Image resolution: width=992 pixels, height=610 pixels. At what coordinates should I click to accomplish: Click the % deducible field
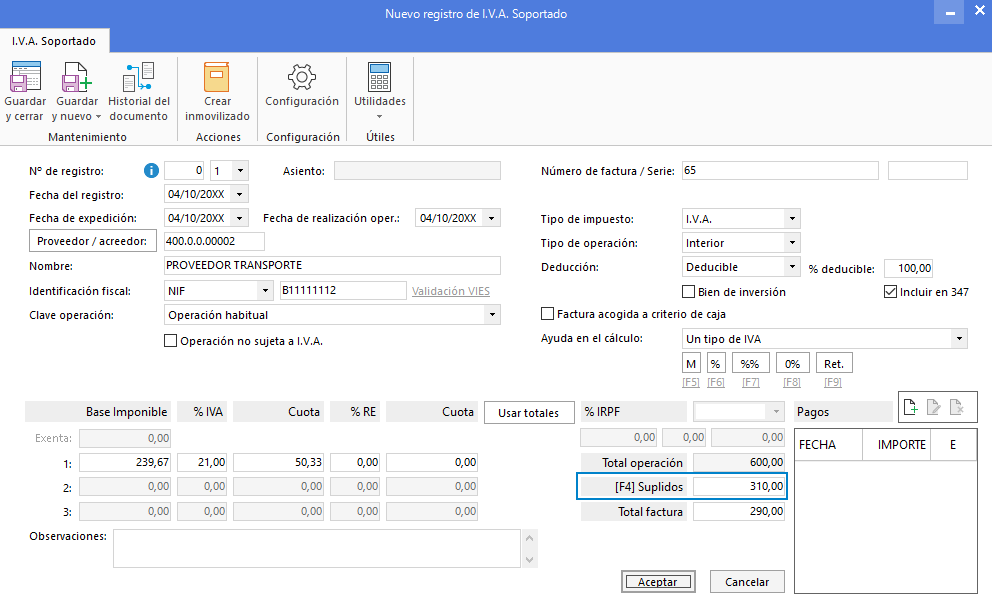click(908, 268)
